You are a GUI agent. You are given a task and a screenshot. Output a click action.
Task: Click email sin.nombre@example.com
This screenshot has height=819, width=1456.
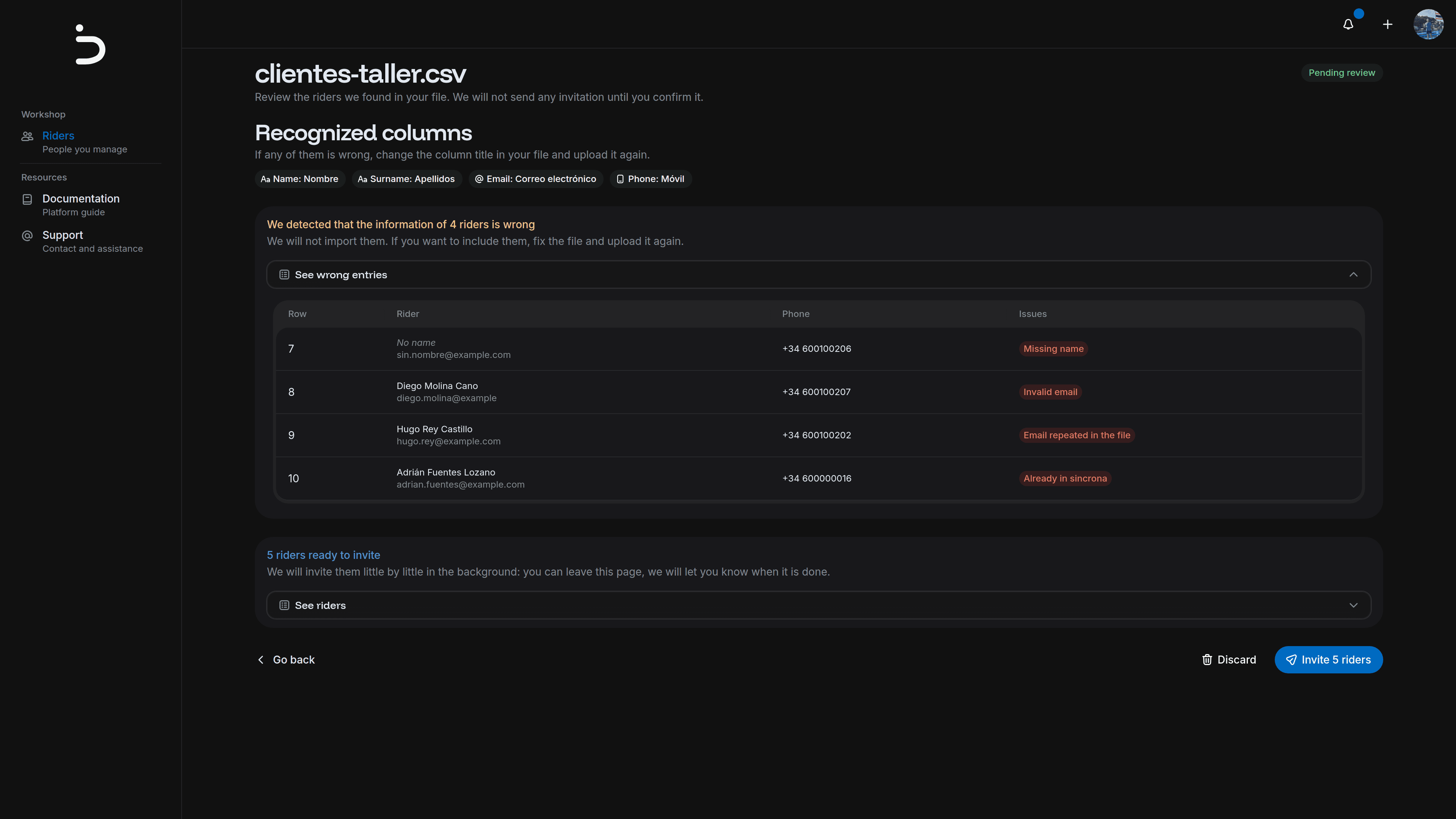point(453,355)
